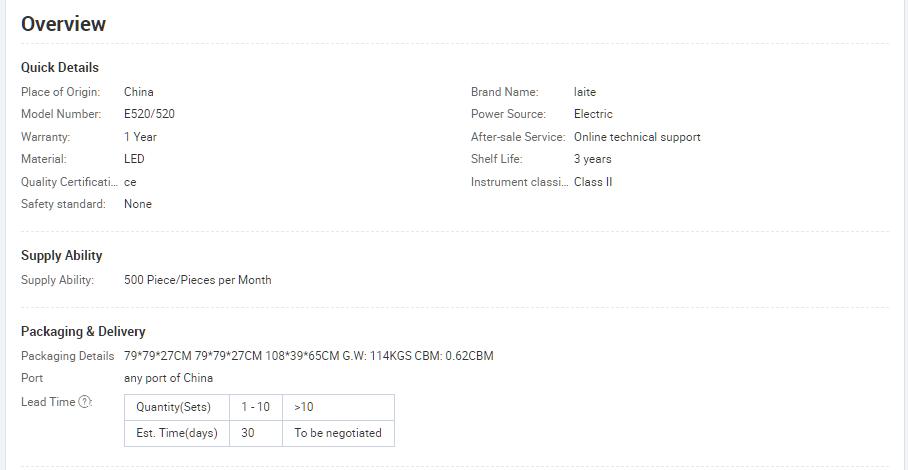The image size is (908, 470).
Task: Select the Supply Ability section heading
Action: 62,256
